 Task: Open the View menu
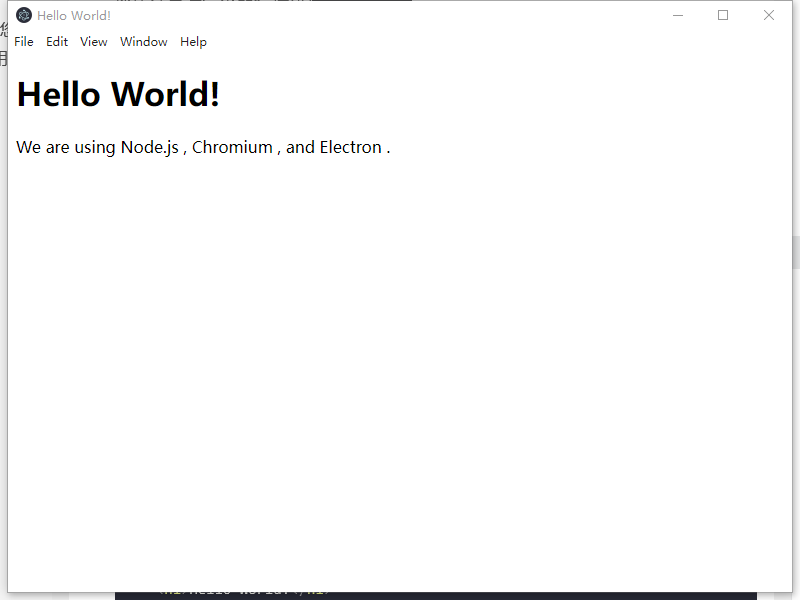click(93, 42)
